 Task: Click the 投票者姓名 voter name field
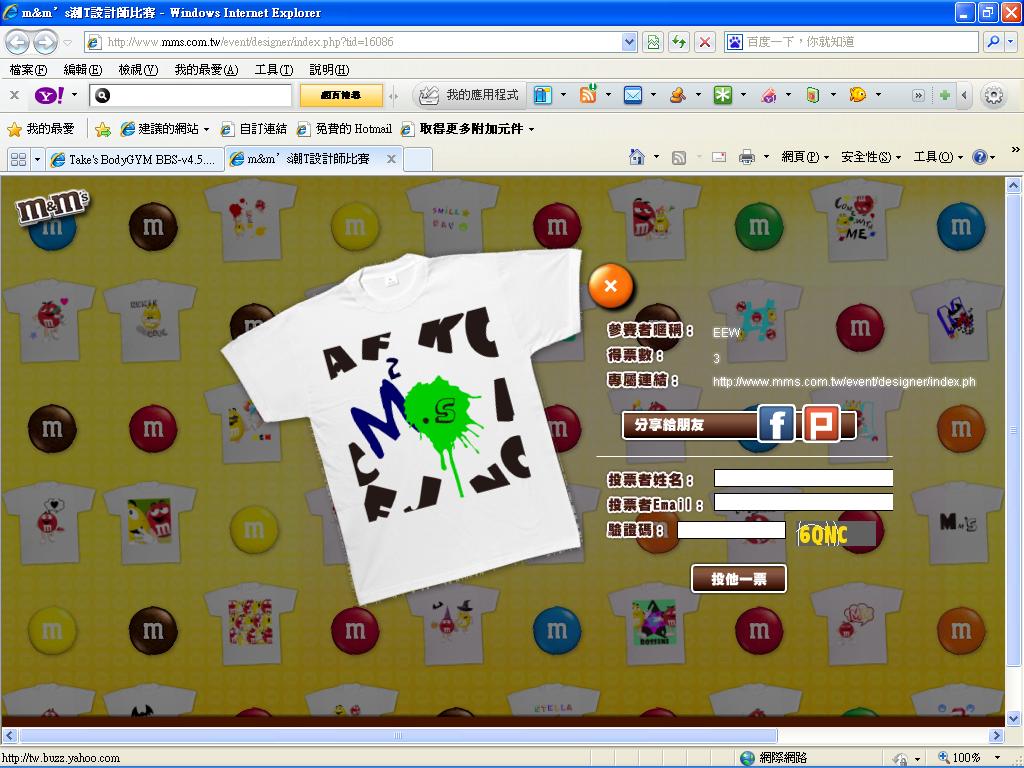click(x=803, y=478)
